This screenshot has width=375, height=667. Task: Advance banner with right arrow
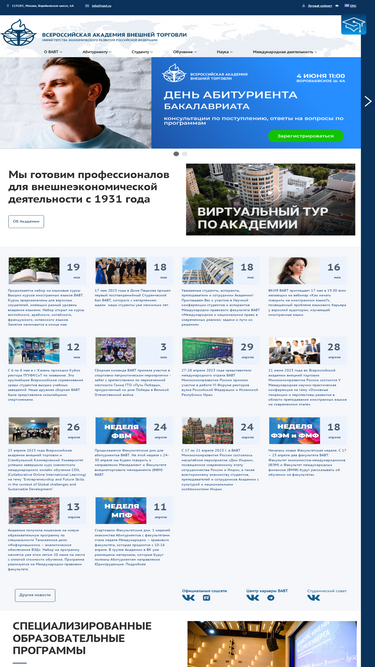[x=368, y=101]
